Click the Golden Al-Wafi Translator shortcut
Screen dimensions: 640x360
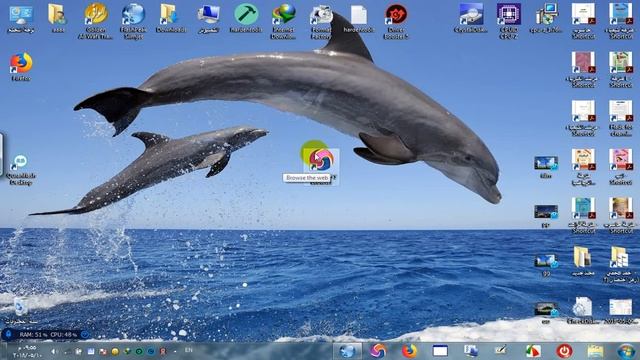click(96, 21)
